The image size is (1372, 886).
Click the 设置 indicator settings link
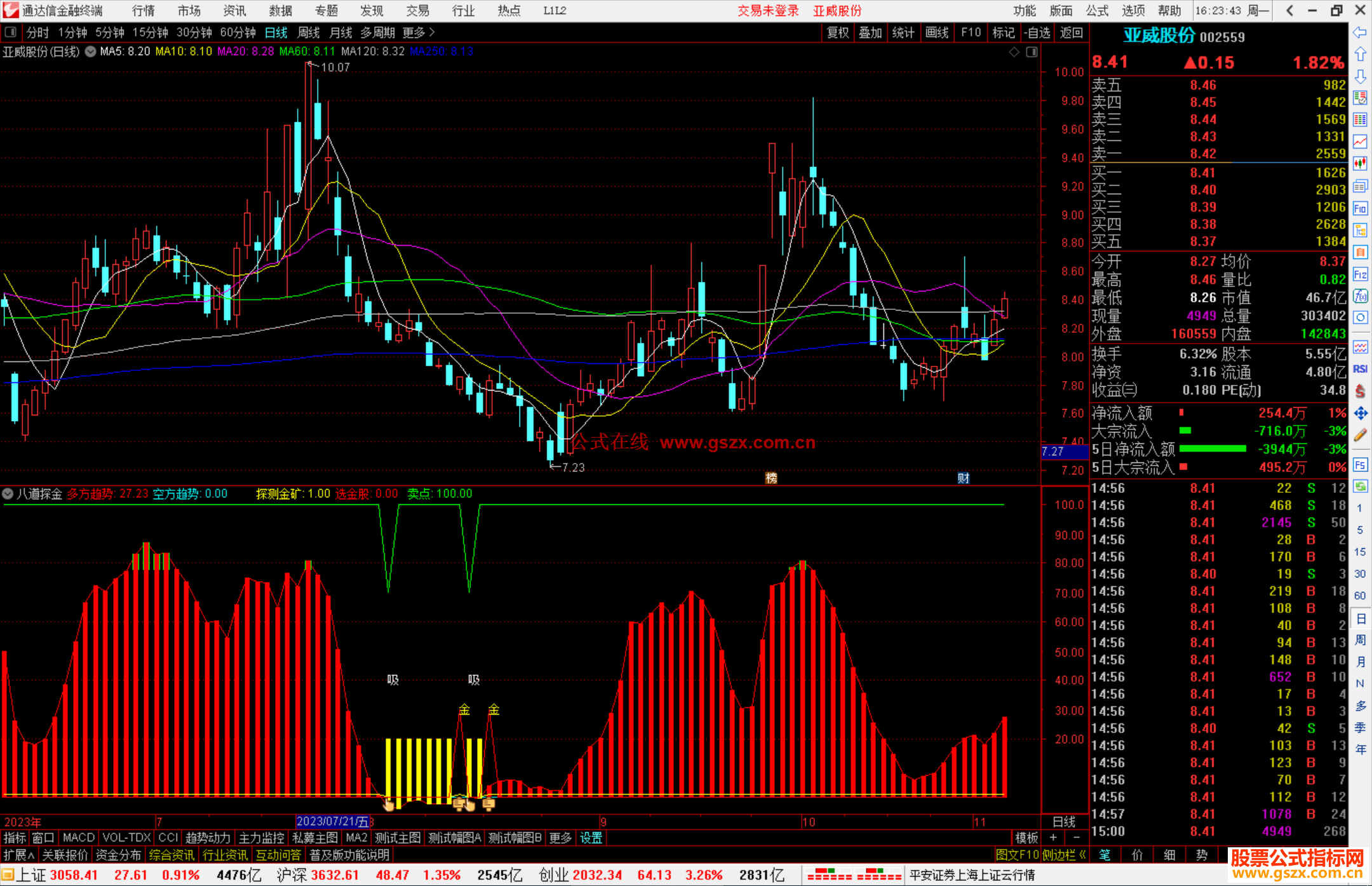[591, 838]
